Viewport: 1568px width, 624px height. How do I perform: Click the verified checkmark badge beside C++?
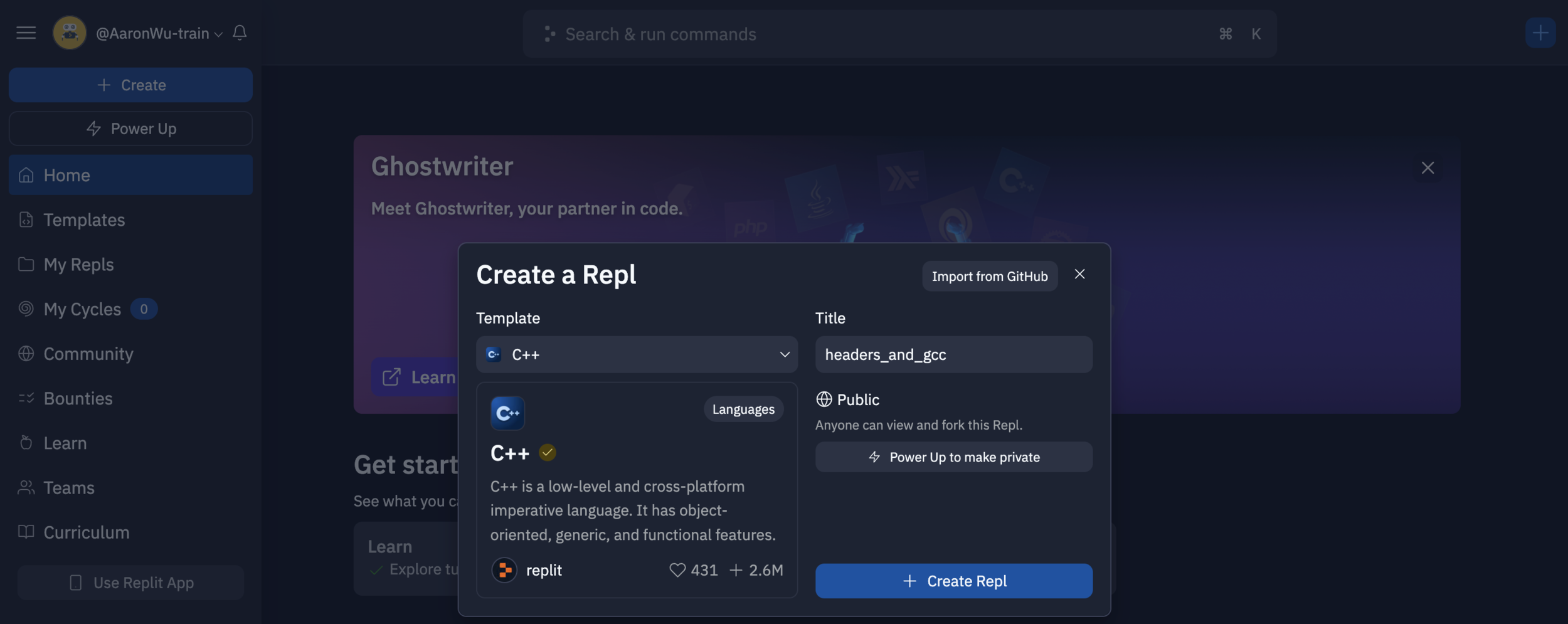click(547, 452)
